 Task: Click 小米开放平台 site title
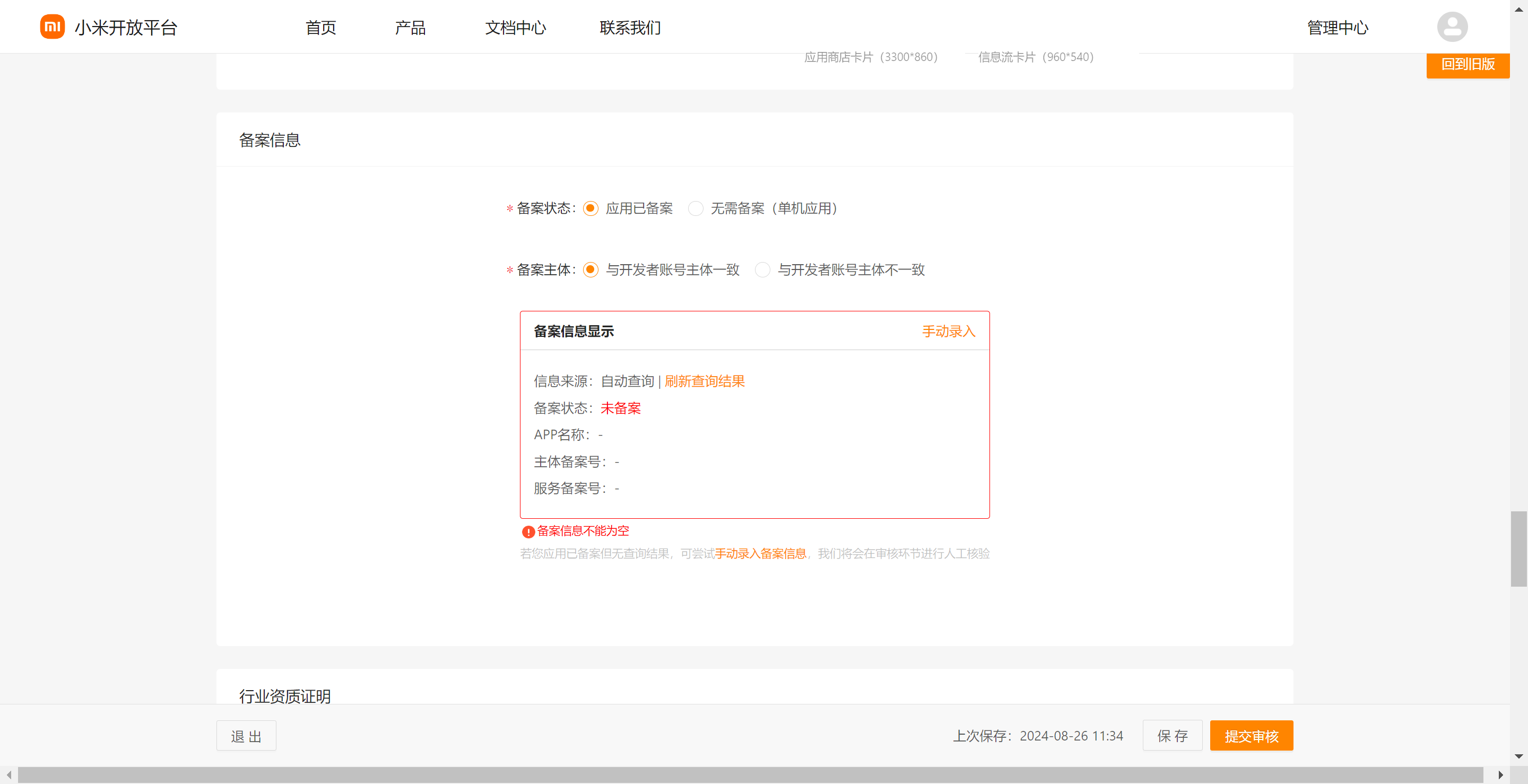[x=126, y=27]
